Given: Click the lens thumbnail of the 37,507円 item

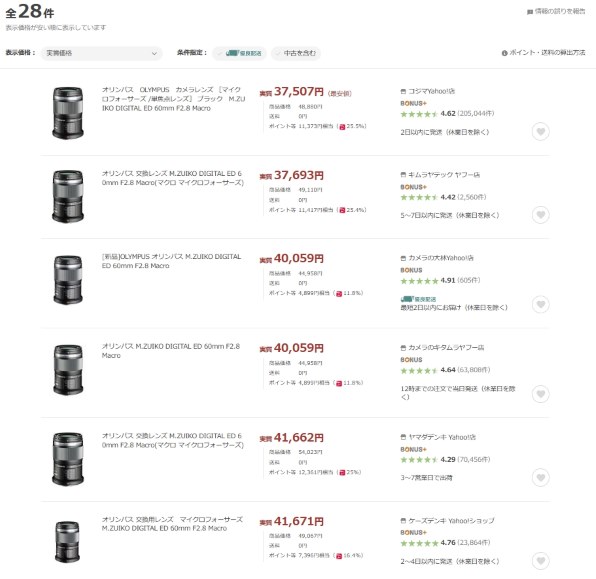Looking at the screenshot, I should pyautogui.click(x=68, y=113).
